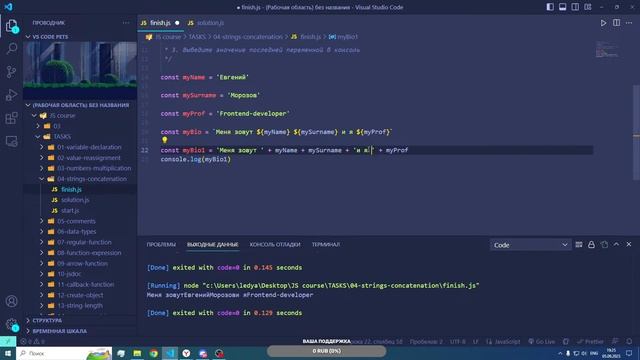The height and width of the screenshot is (360, 640).
Task: Open editor more actions ellipsis menu
Action: tap(629, 23)
